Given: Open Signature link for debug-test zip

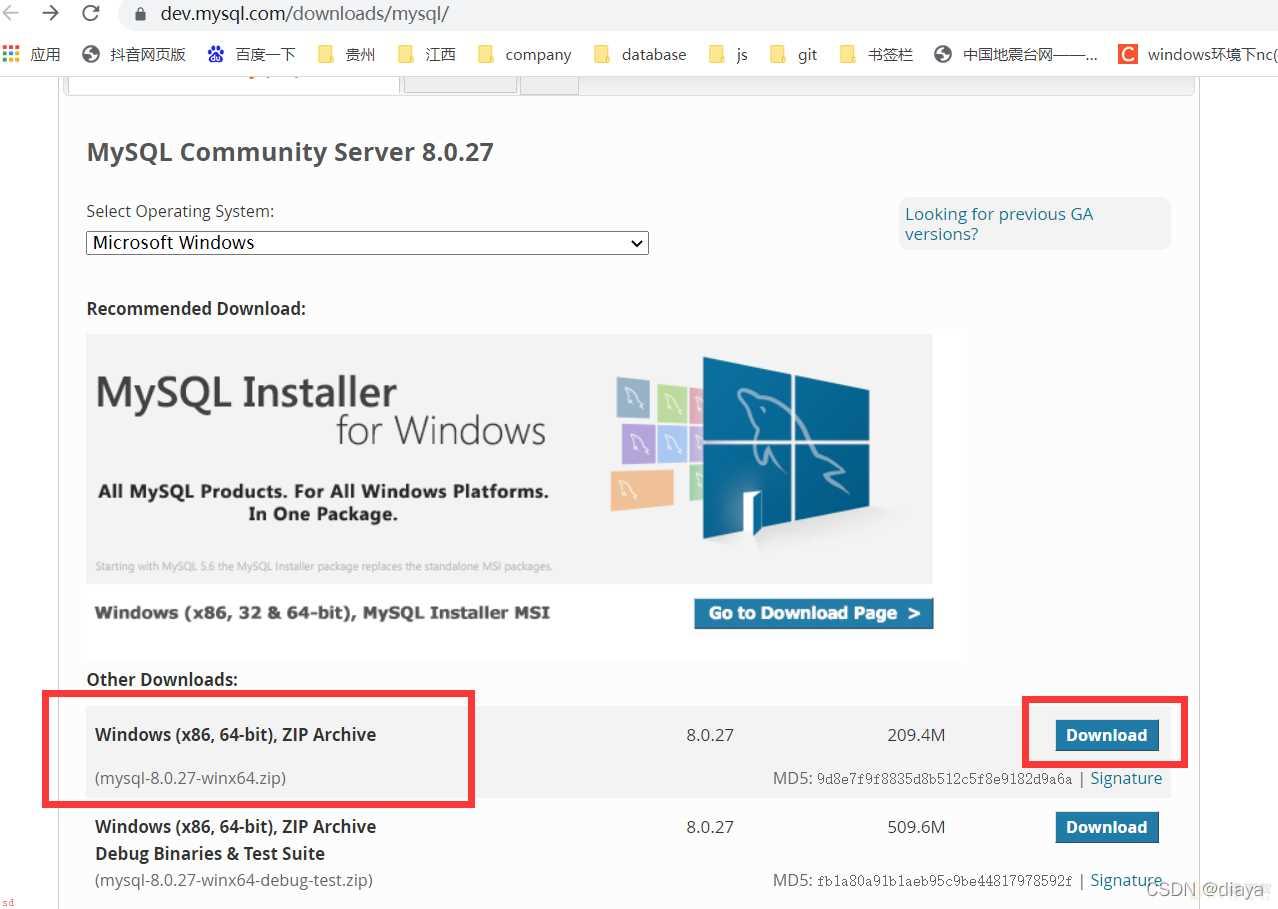Looking at the screenshot, I should click(1126, 880).
